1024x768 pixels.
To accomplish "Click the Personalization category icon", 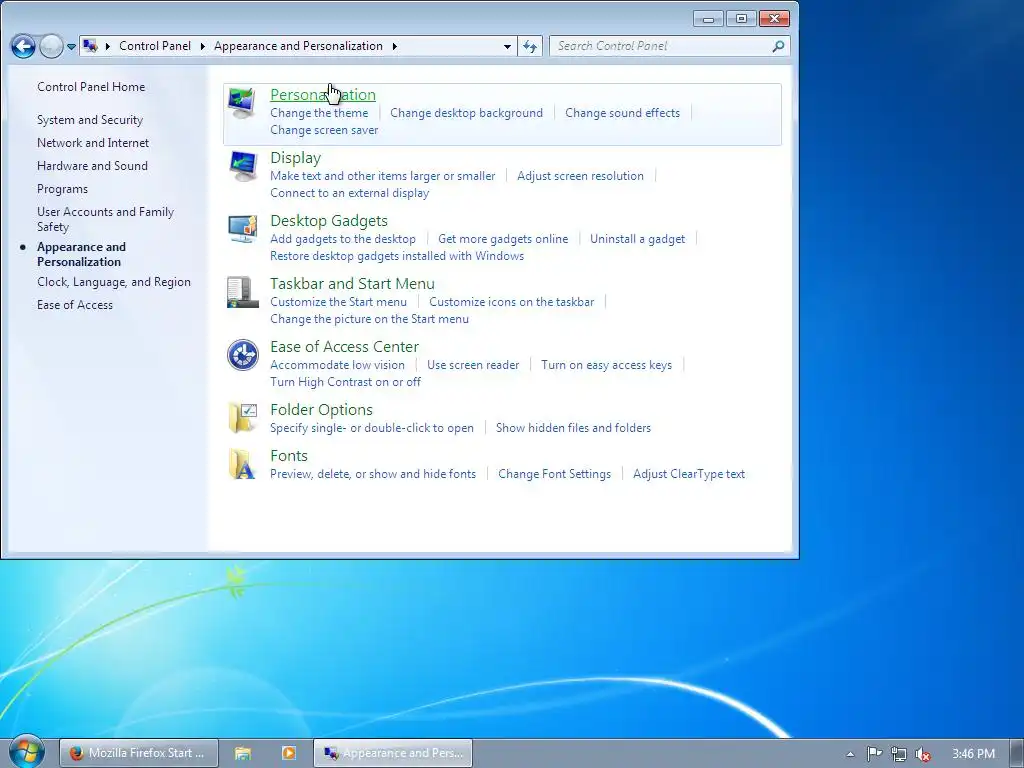I will (242, 103).
